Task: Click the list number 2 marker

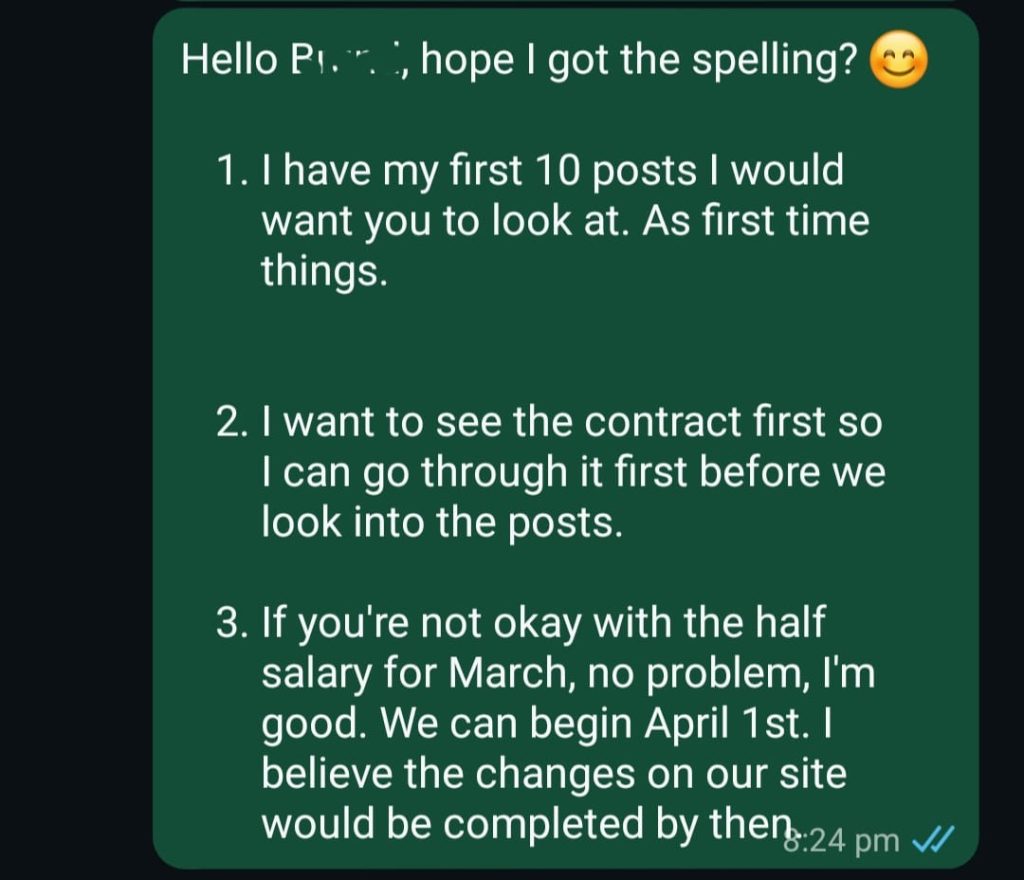Action: (x=232, y=423)
